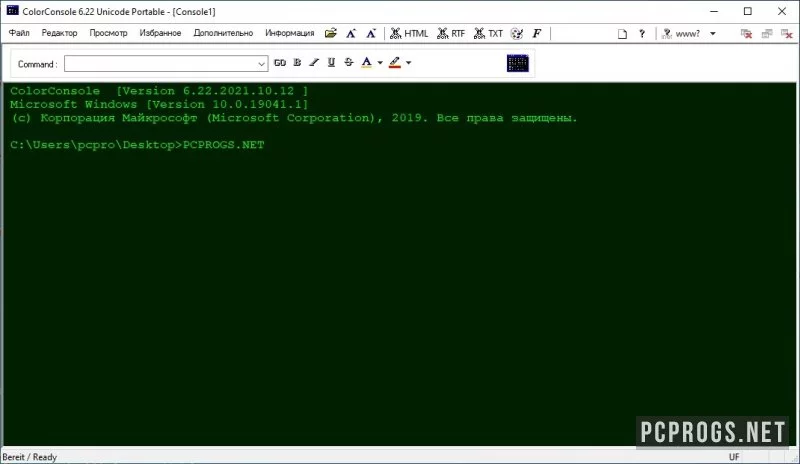Increase font size with the larger A icon
Screen dimensions: 800x464
[351, 34]
